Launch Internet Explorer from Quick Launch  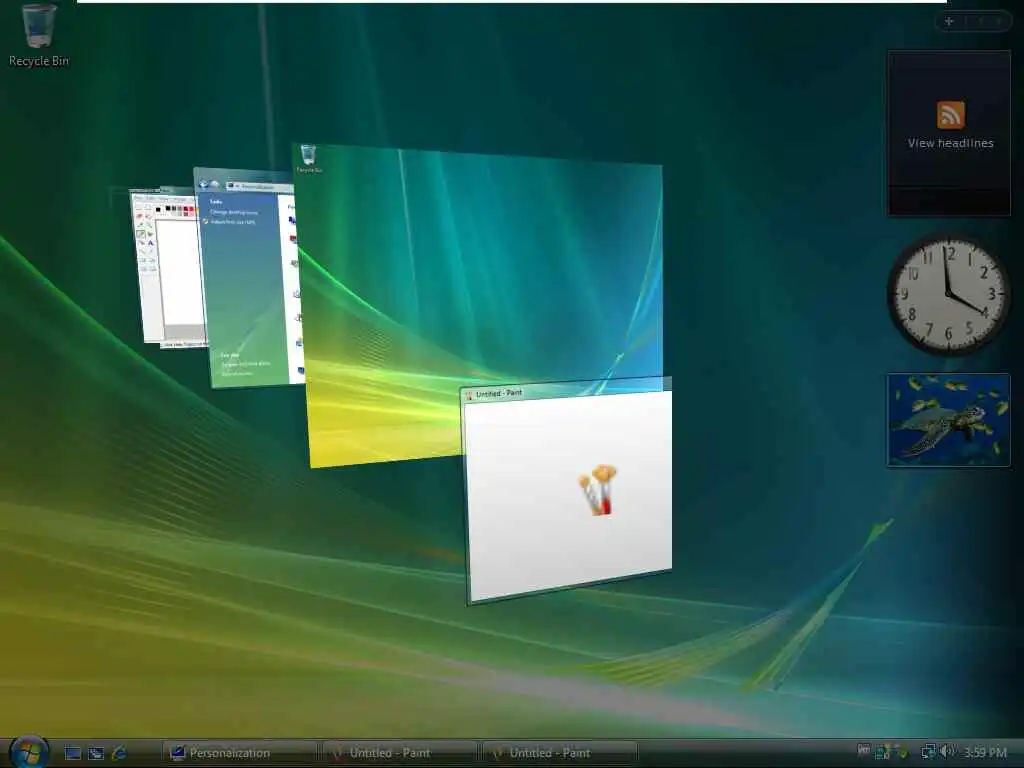pyautogui.click(x=120, y=753)
